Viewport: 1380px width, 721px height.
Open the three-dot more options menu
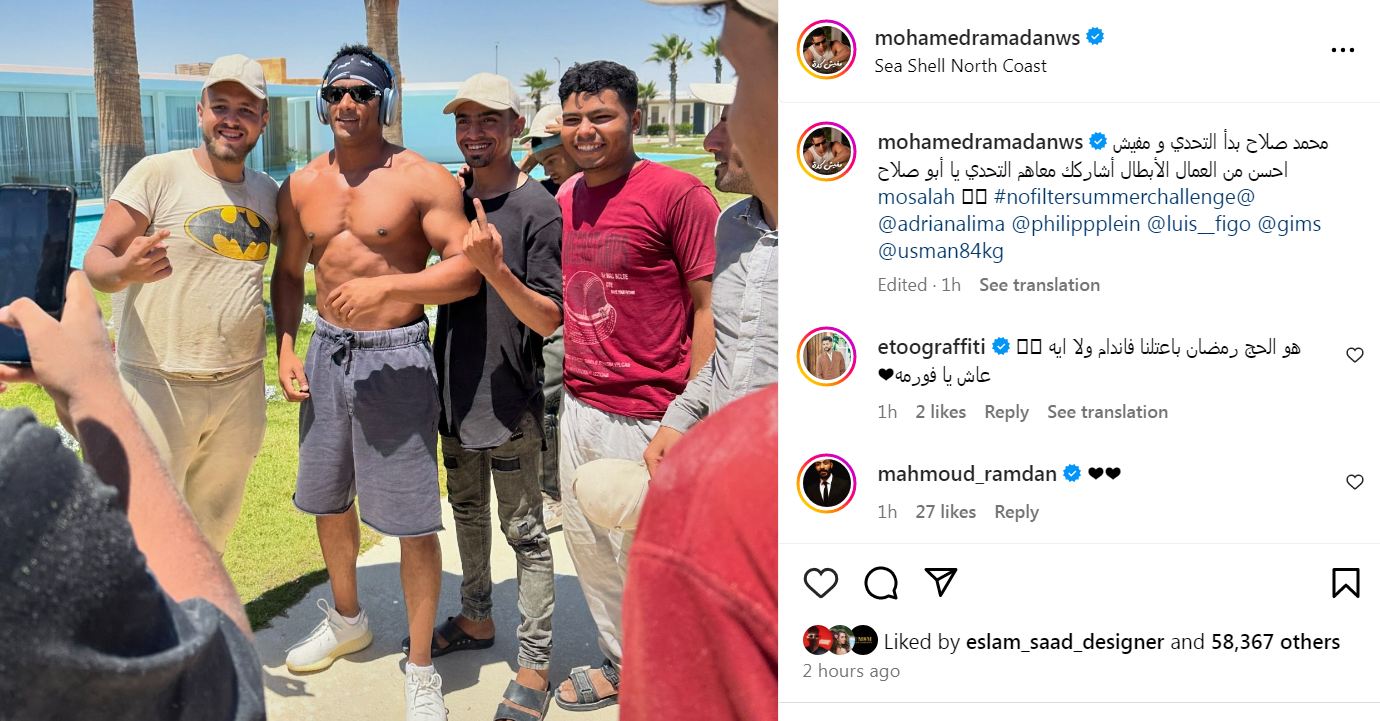click(x=1342, y=50)
